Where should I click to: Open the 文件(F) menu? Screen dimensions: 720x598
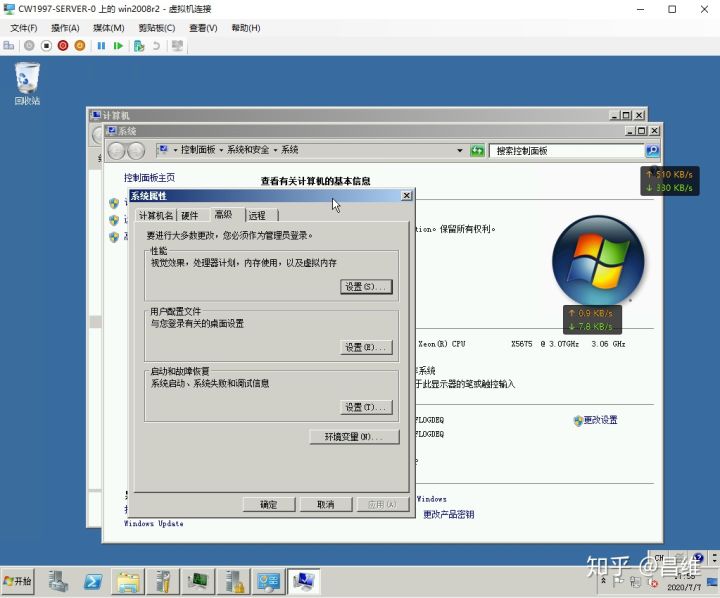pyautogui.click(x=23, y=28)
